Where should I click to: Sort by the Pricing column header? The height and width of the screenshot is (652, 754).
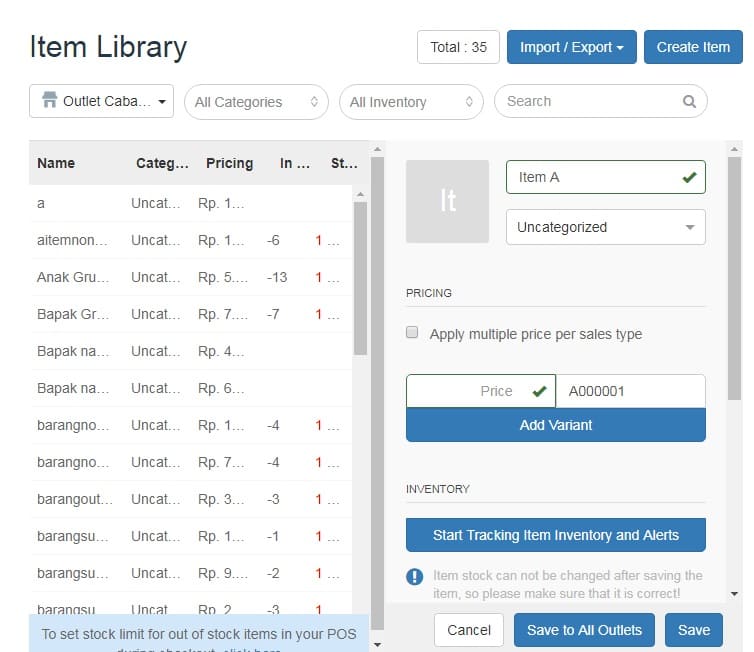[x=229, y=163]
